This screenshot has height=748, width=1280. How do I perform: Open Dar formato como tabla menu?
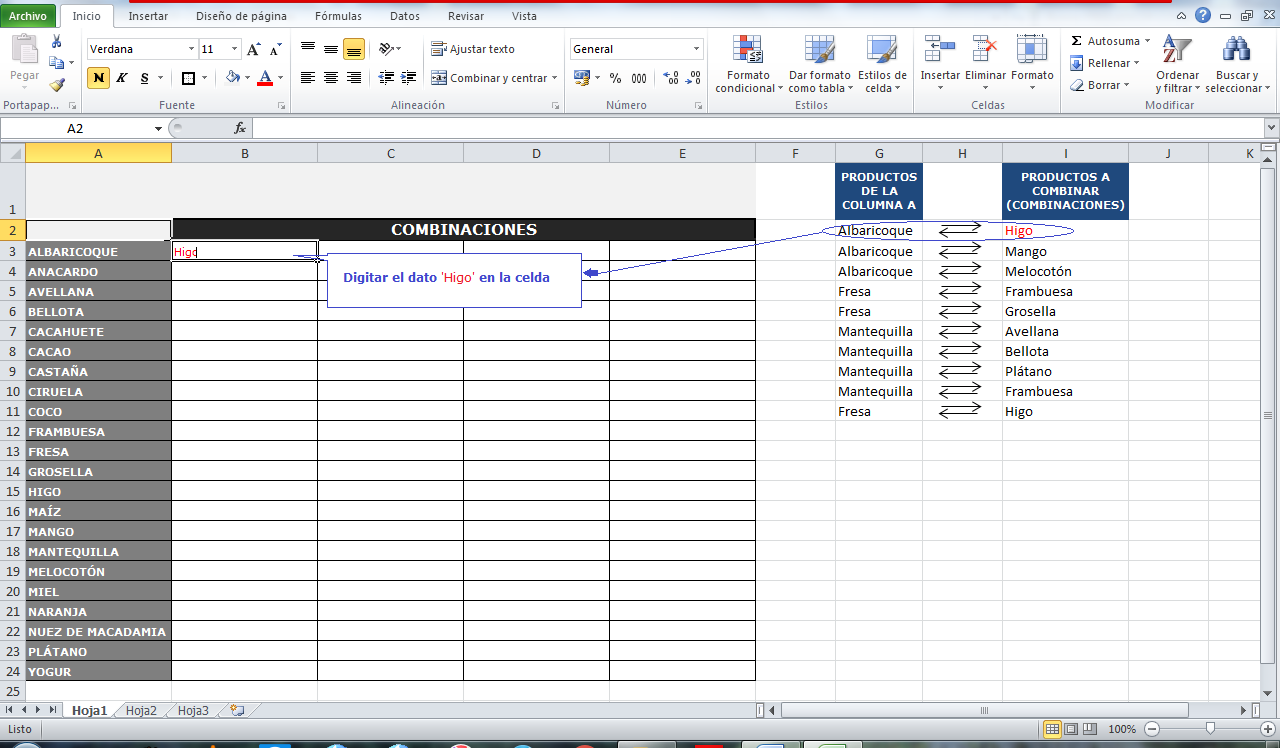(820, 64)
